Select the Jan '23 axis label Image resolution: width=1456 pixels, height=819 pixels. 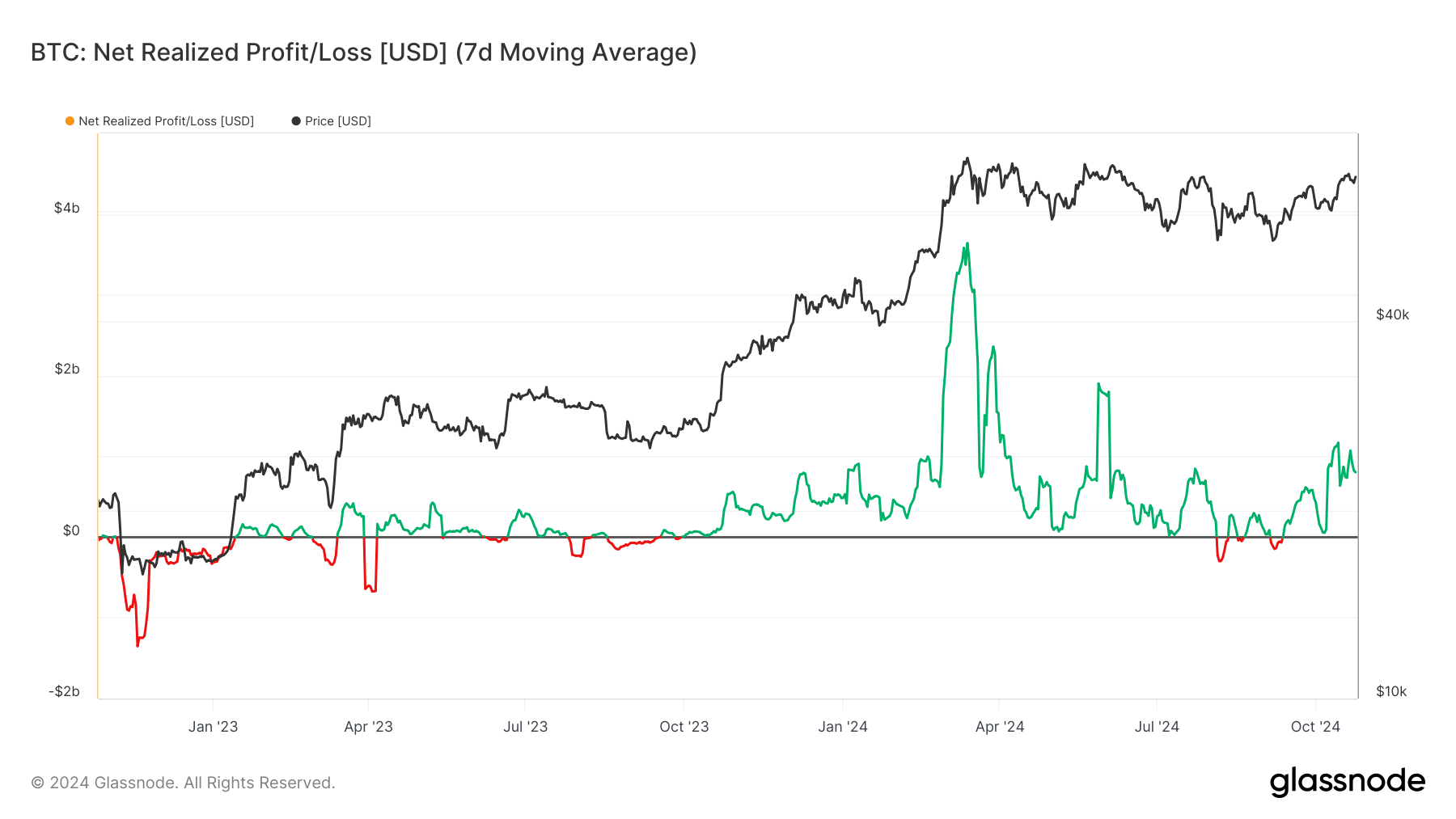click(213, 727)
